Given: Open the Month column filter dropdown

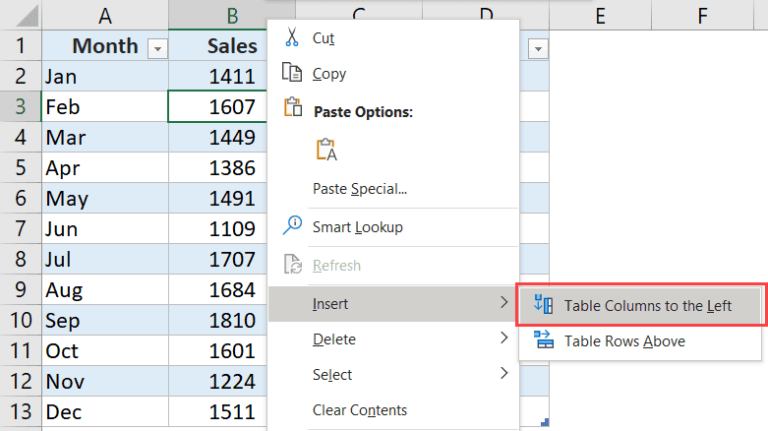Looking at the screenshot, I should 157,48.
